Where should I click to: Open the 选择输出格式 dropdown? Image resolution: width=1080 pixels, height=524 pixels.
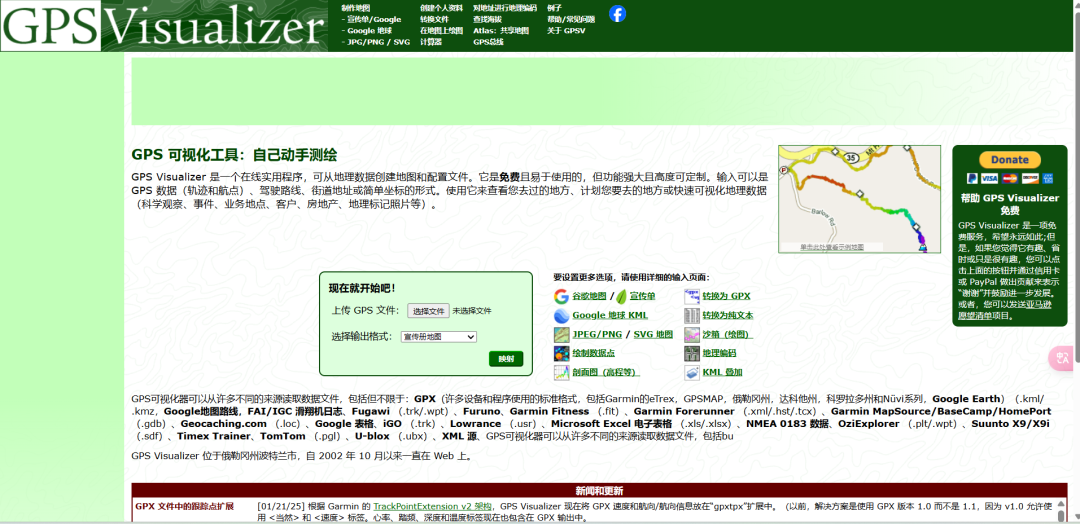(x=439, y=337)
